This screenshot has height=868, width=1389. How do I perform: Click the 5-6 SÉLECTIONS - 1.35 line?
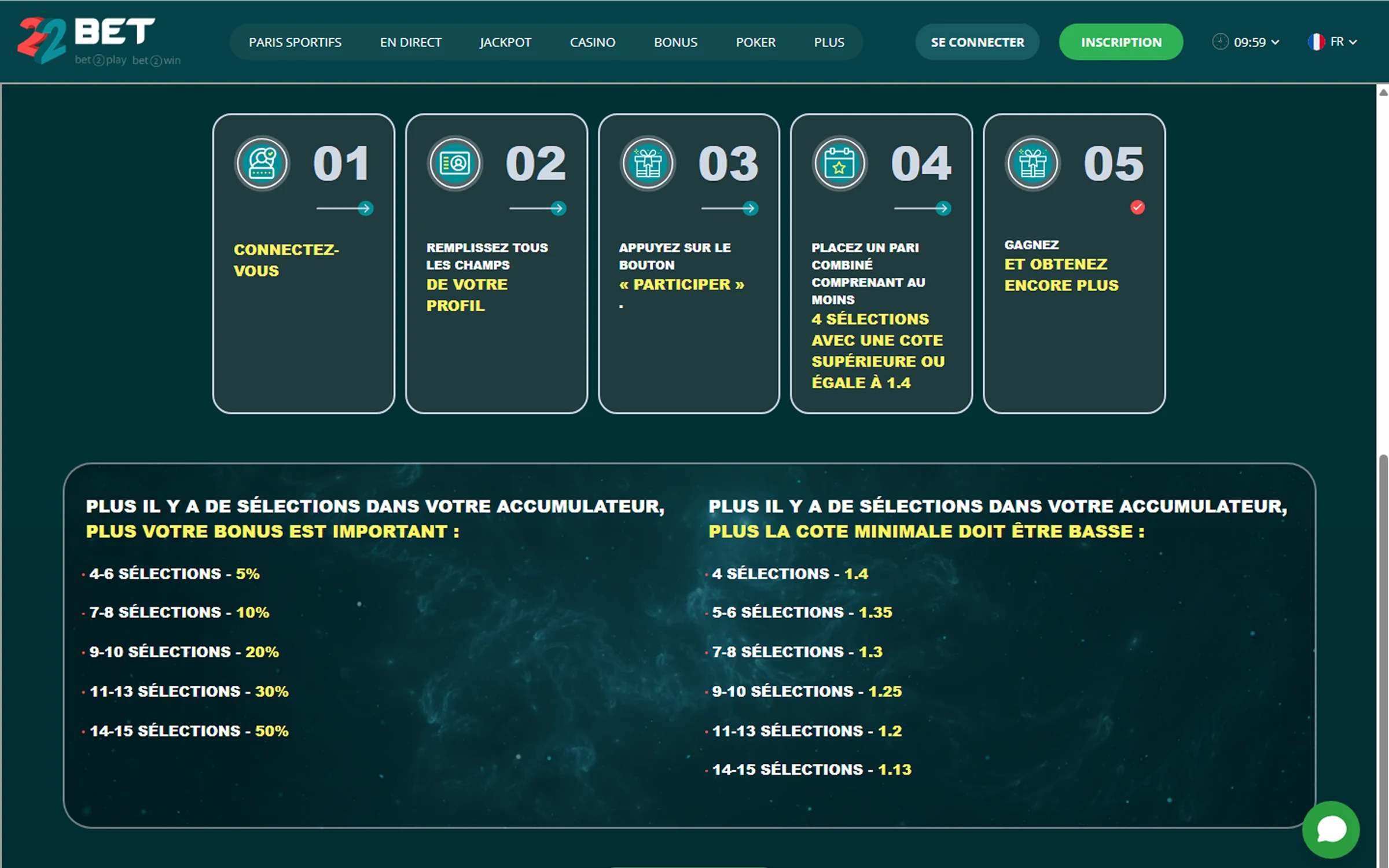(x=802, y=612)
